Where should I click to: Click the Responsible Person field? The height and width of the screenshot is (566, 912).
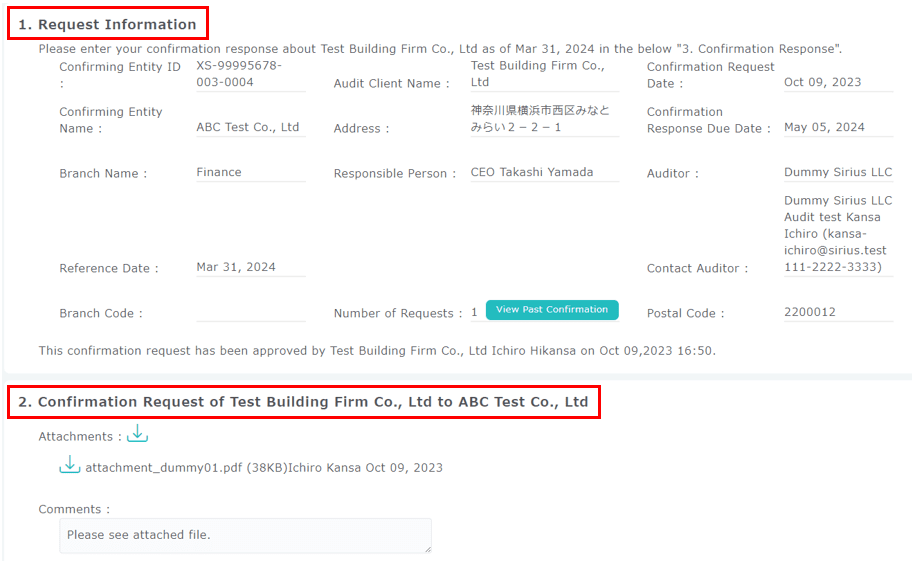tap(544, 172)
